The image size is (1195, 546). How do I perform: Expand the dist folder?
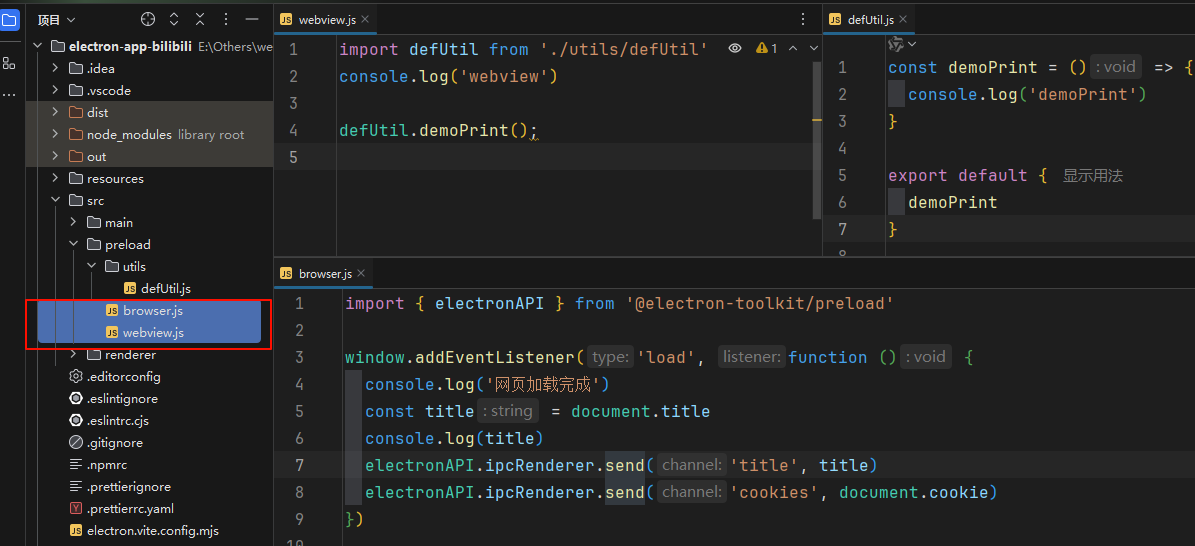[x=55, y=113]
